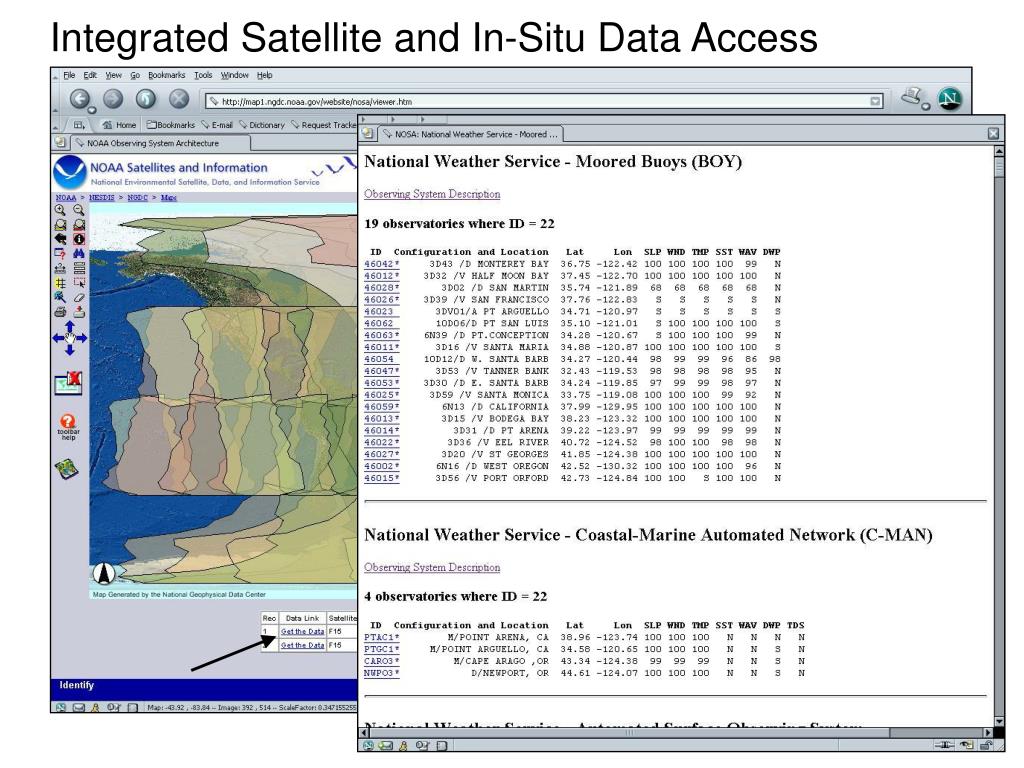This screenshot has width=1024, height=768.
Task: Click the browser Back button
Action: [x=80, y=99]
